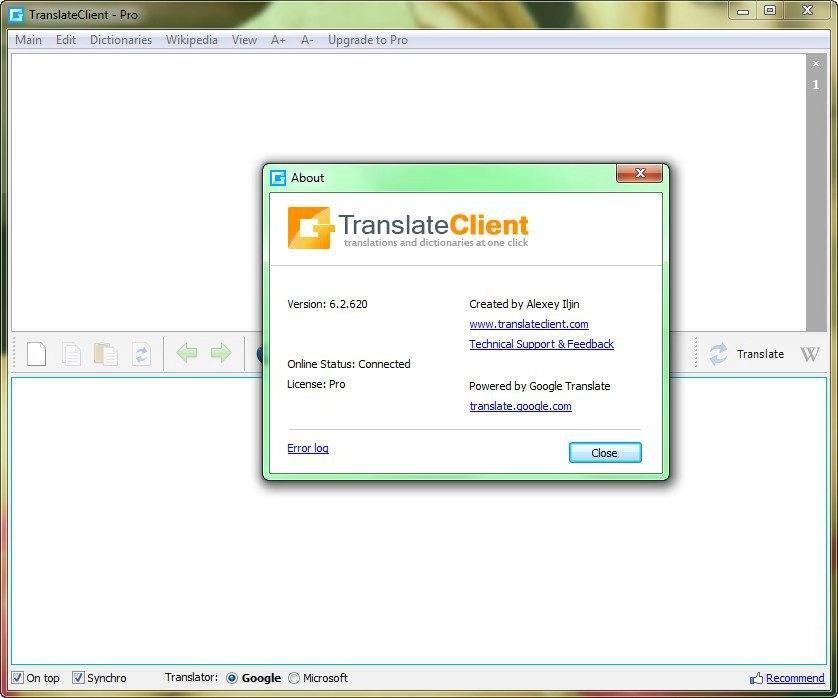The height and width of the screenshot is (698, 838).
Task: Click the TranslateClient logo in About dialog
Action: coord(408,228)
